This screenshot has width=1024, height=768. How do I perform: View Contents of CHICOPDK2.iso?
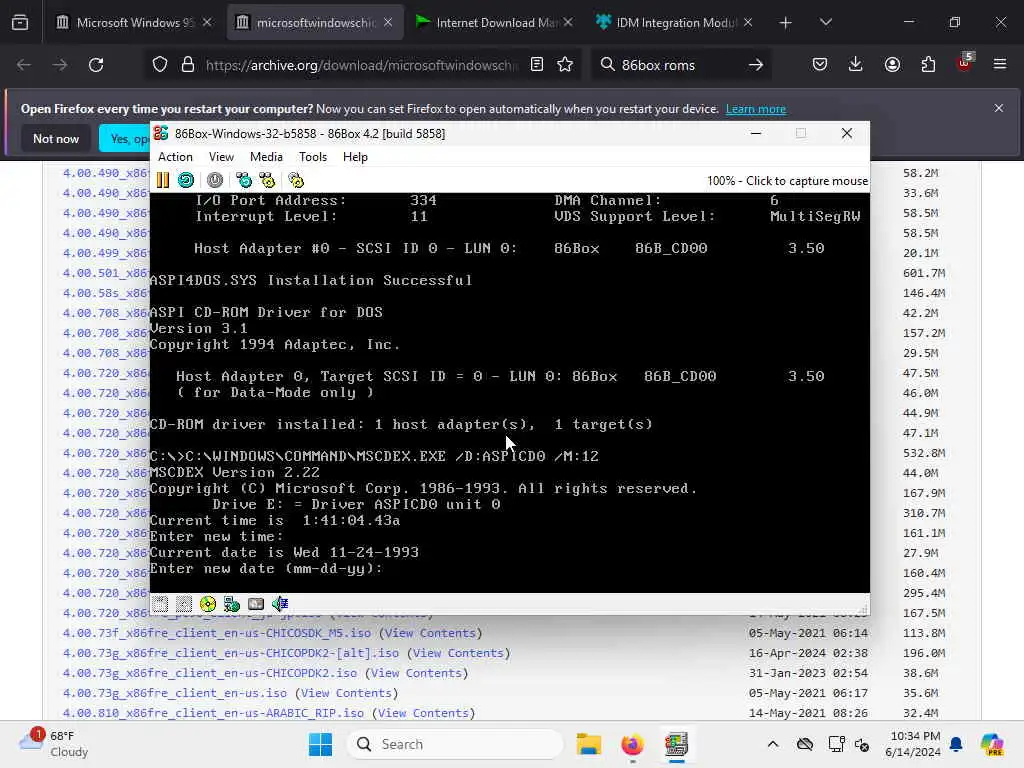416,673
